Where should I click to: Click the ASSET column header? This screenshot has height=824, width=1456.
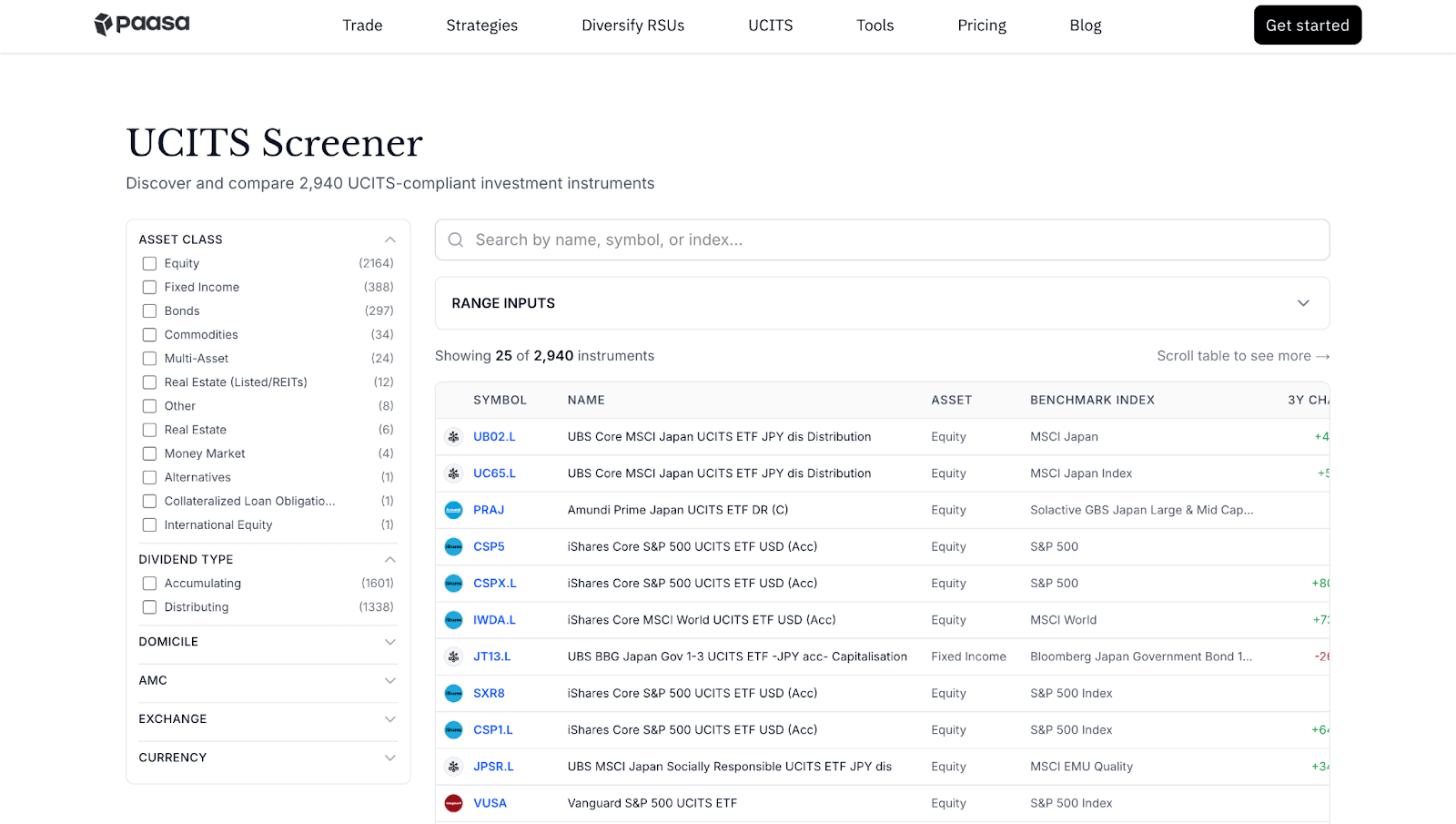pyautogui.click(x=951, y=401)
